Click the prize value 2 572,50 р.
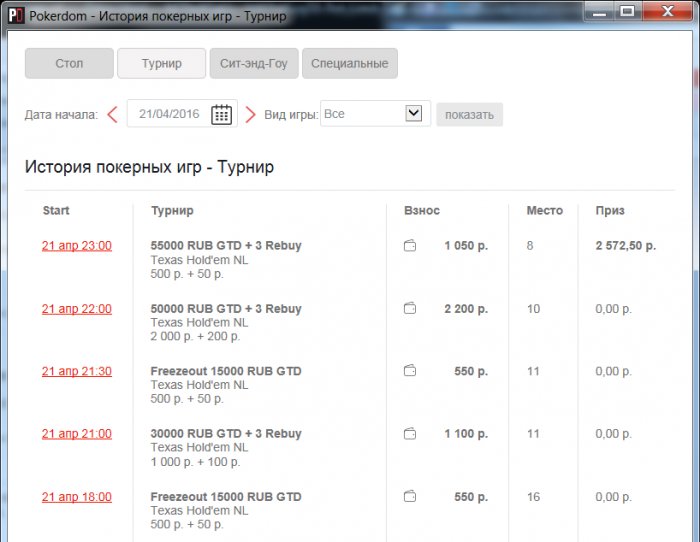This screenshot has width=700, height=542. (x=625, y=246)
